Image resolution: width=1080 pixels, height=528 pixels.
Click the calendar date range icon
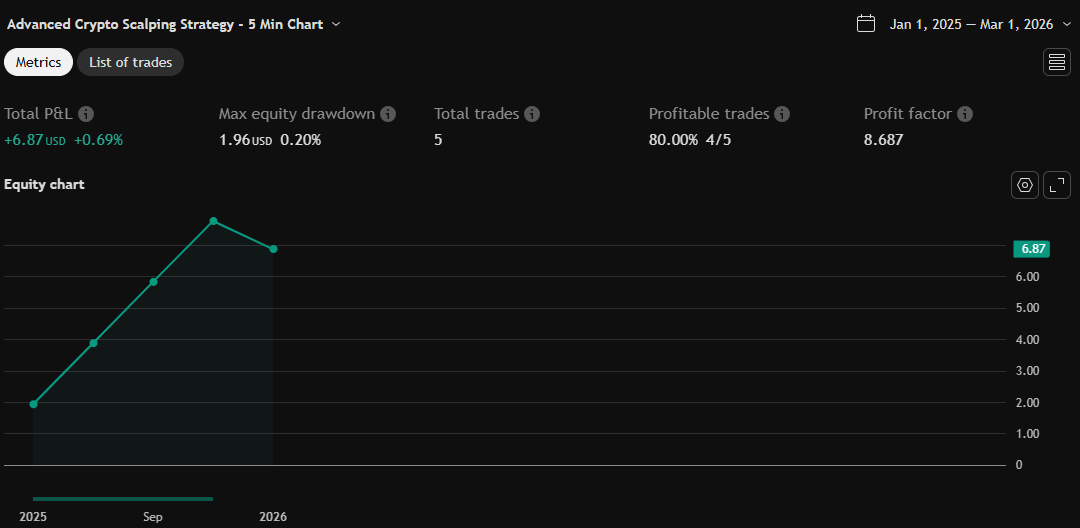866,24
